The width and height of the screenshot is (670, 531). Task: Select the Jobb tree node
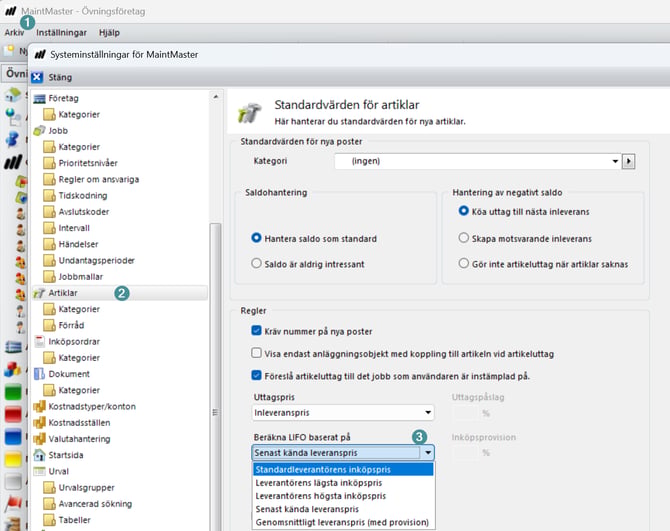coord(58,131)
